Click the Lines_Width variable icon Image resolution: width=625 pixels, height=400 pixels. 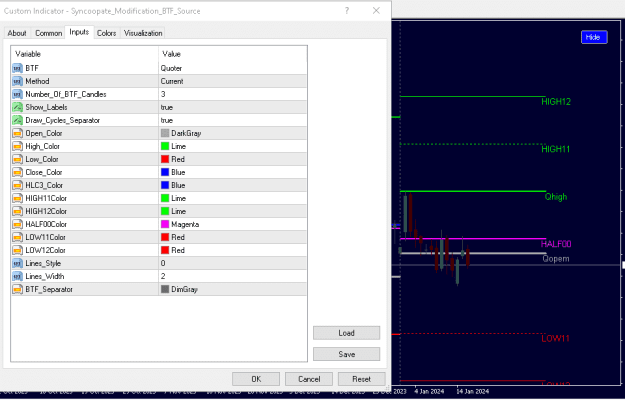click(17, 276)
